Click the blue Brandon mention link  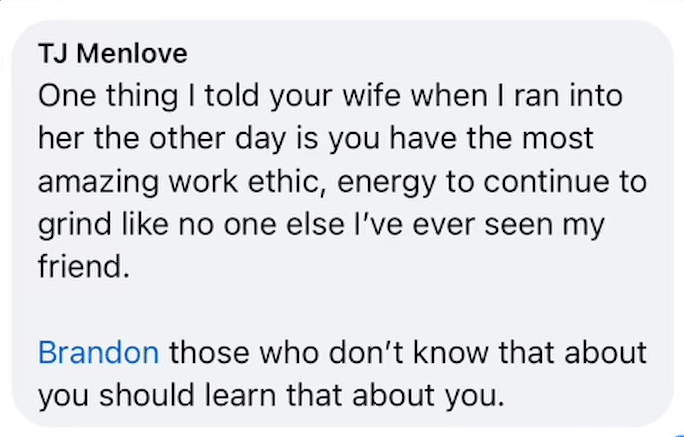click(x=99, y=352)
